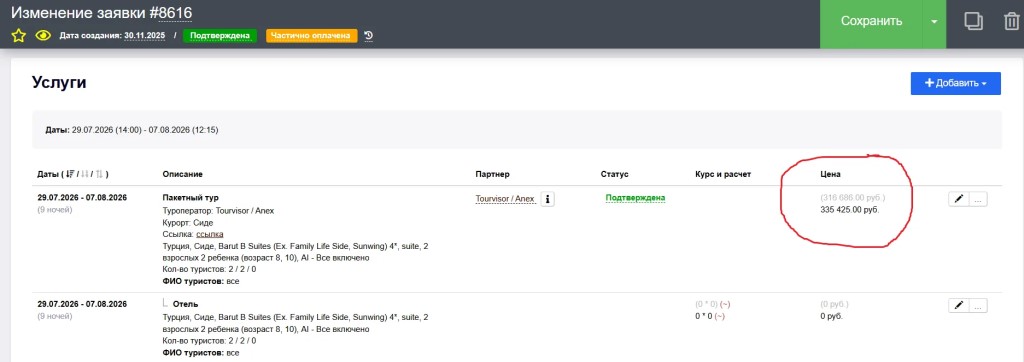This screenshot has height=362, width=1024.
Task: Click the 0 руб. price in Отель row
Action: pos(831,316)
